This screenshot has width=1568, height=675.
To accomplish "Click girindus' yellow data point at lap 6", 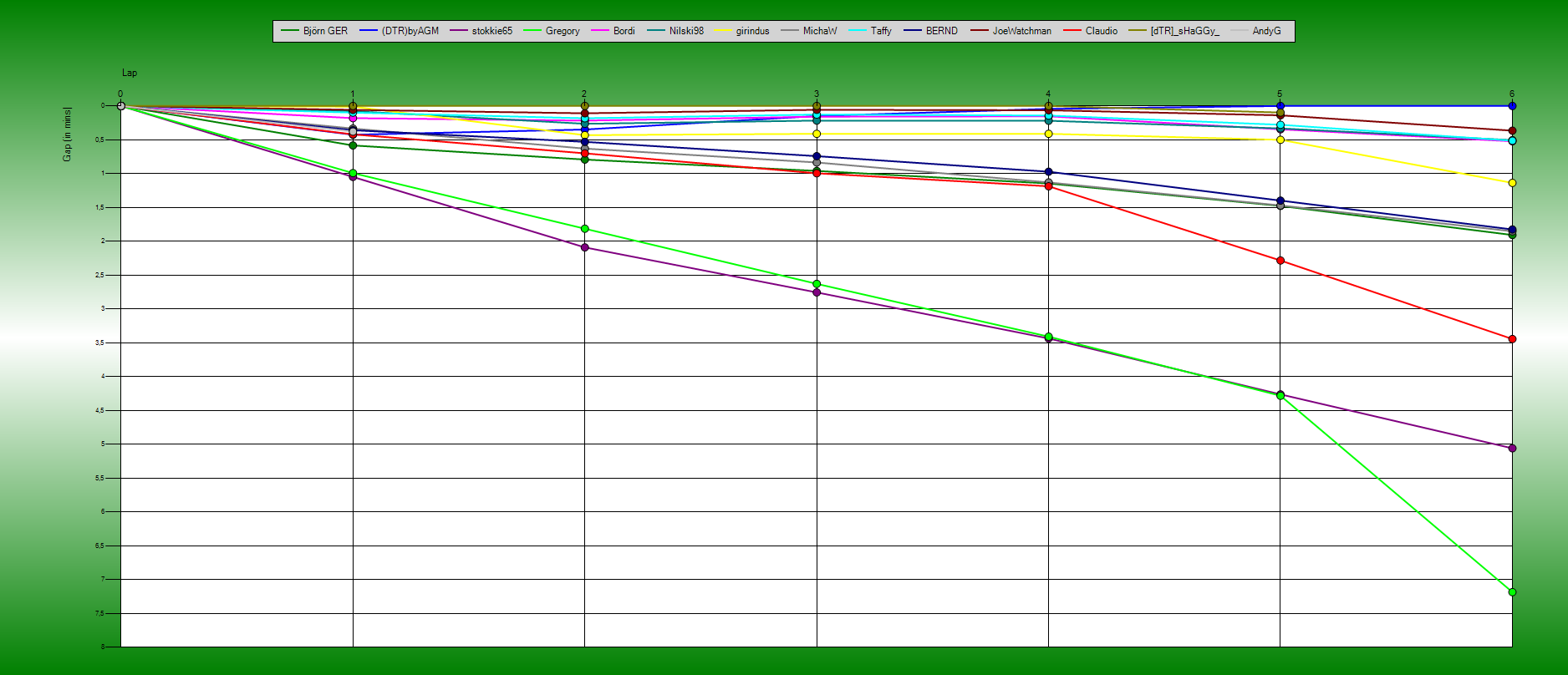I will (1512, 183).
